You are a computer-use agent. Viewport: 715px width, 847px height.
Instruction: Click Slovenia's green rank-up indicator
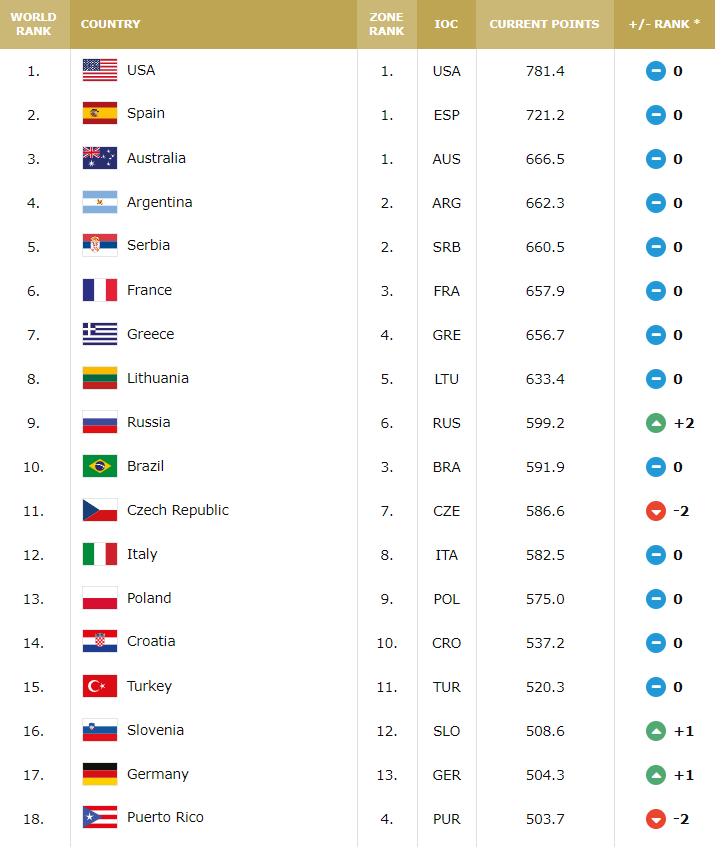[x=656, y=731]
